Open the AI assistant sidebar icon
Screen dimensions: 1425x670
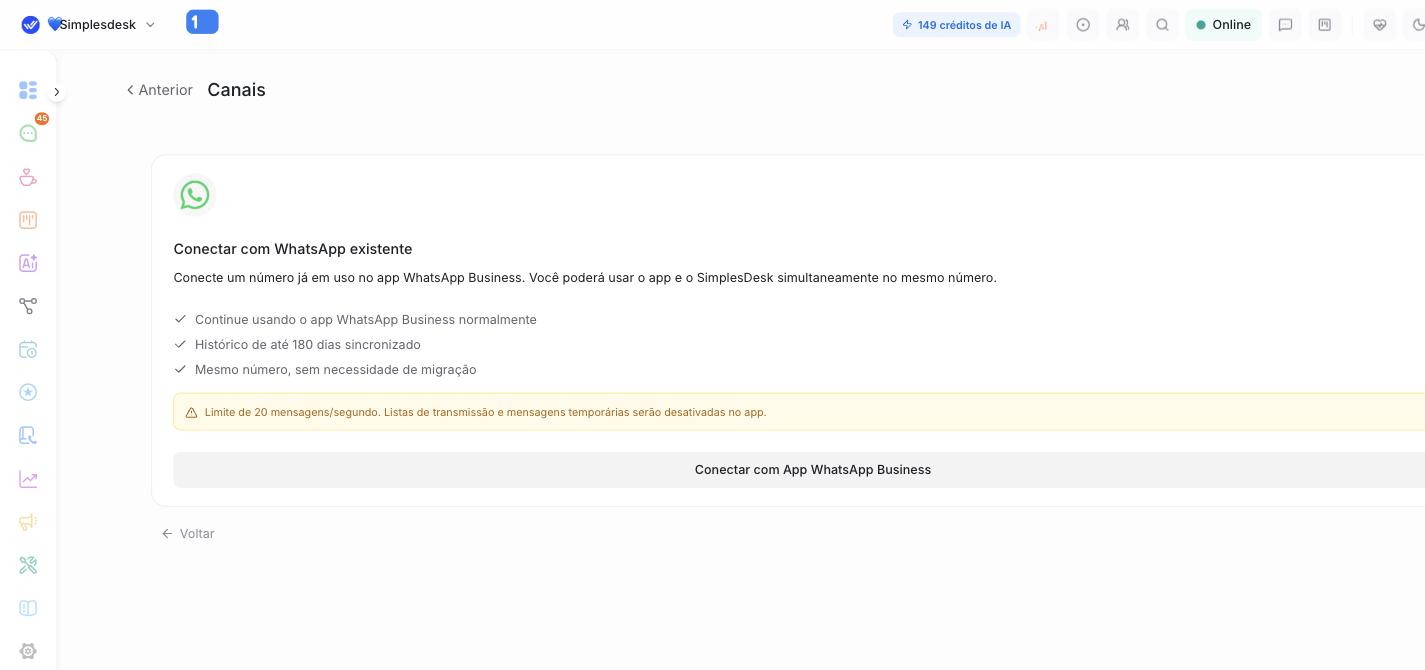click(x=28, y=263)
